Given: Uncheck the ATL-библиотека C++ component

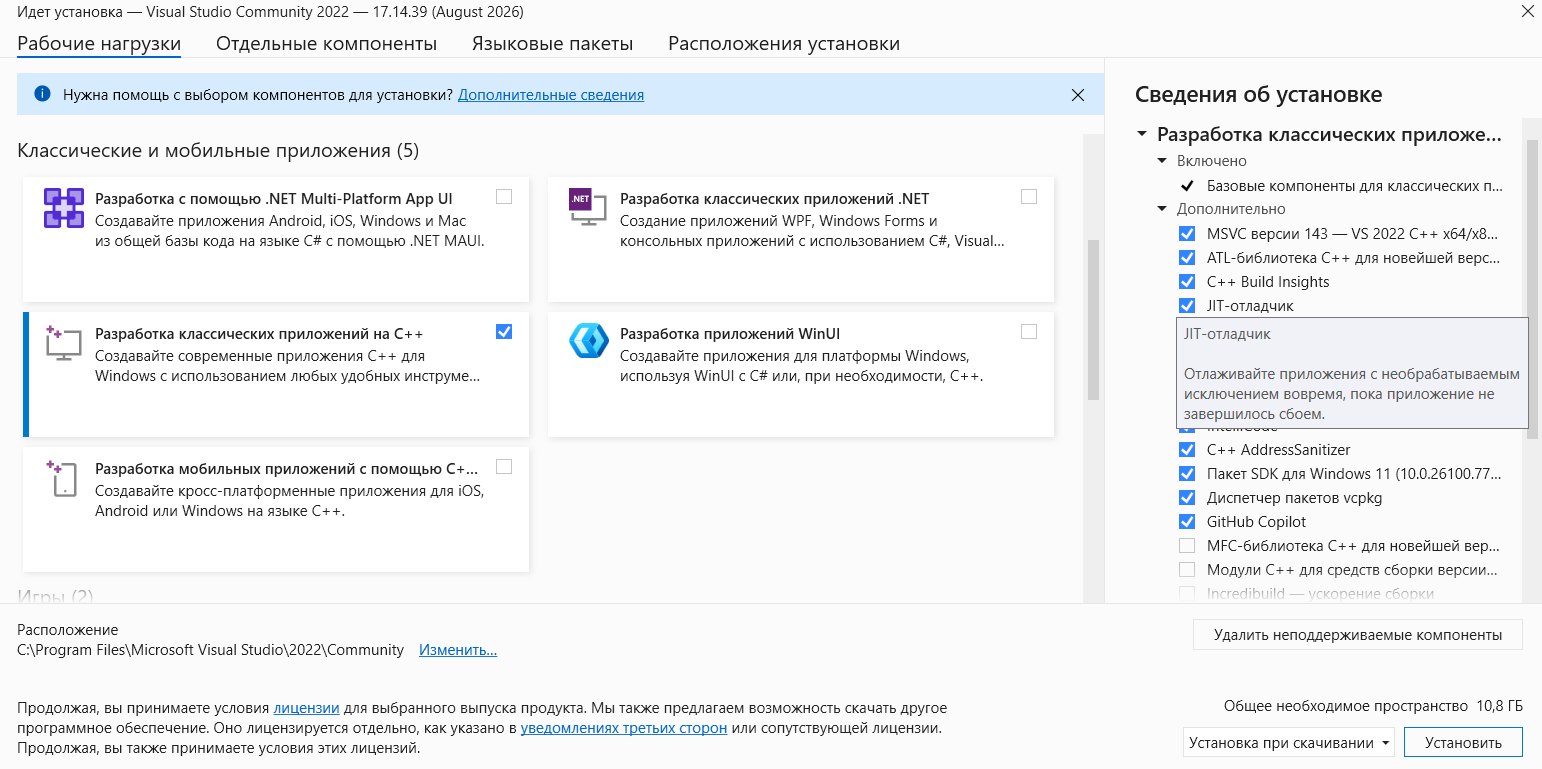Looking at the screenshot, I should click(1187, 258).
